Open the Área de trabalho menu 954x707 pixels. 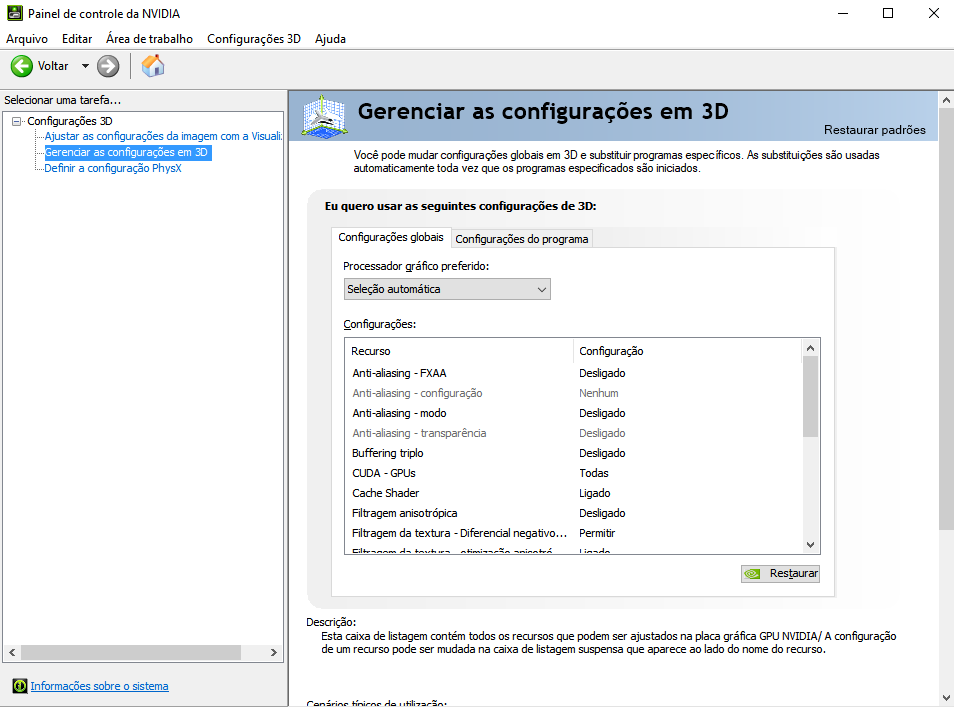(149, 38)
